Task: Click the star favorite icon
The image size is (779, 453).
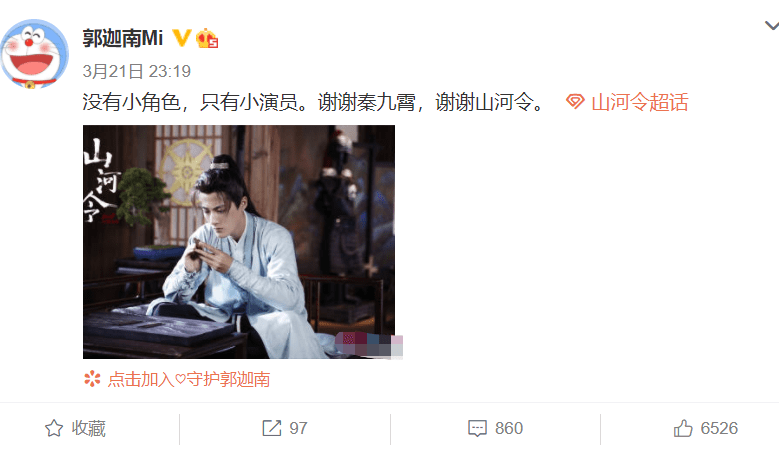Action: [x=54, y=428]
